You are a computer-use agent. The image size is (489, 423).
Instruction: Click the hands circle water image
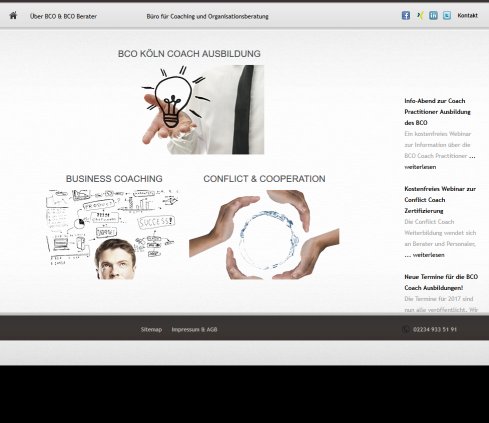(x=264, y=235)
